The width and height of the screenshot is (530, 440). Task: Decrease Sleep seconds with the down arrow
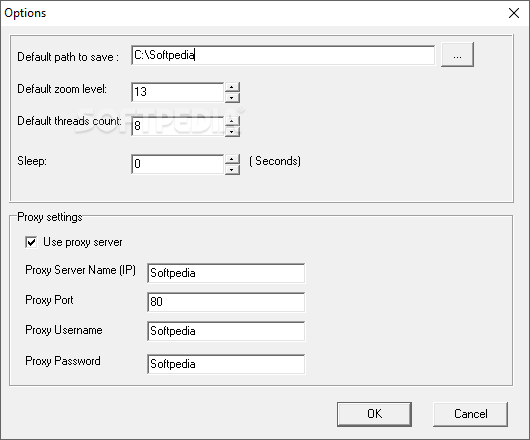232,170
